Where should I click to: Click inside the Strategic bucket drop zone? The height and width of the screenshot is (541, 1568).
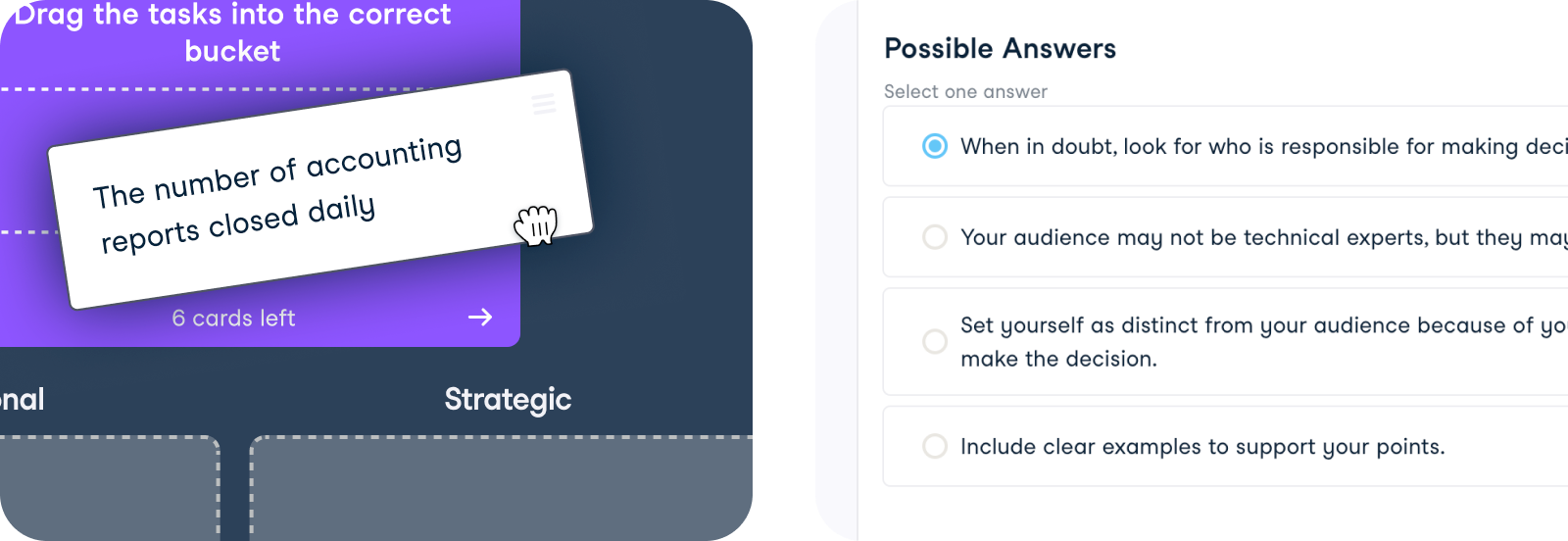coord(500,488)
